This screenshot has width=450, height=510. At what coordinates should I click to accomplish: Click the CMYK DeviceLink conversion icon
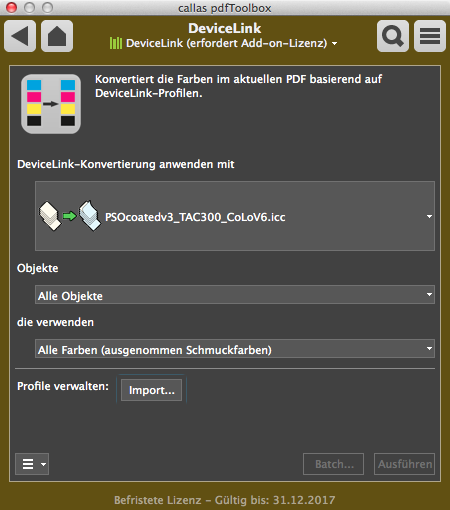[x=51, y=104]
